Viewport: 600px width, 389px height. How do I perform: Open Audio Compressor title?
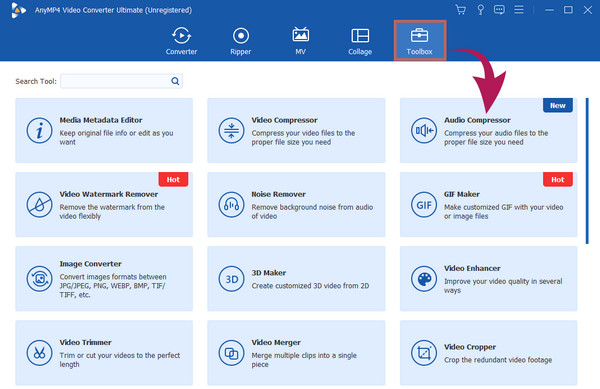[x=477, y=120]
